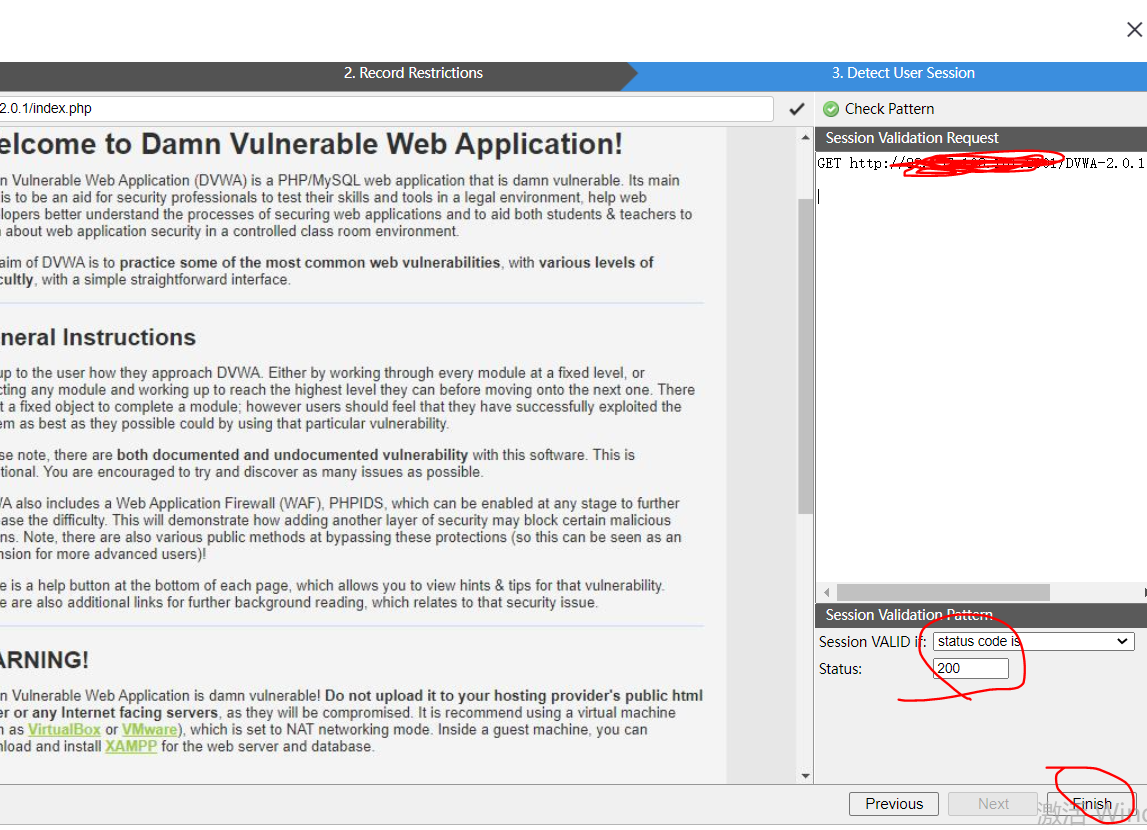Viewport: 1147px width, 830px height.
Task: Click the request pane horizontal scrollbar thumb
Action: pos(943,592)
